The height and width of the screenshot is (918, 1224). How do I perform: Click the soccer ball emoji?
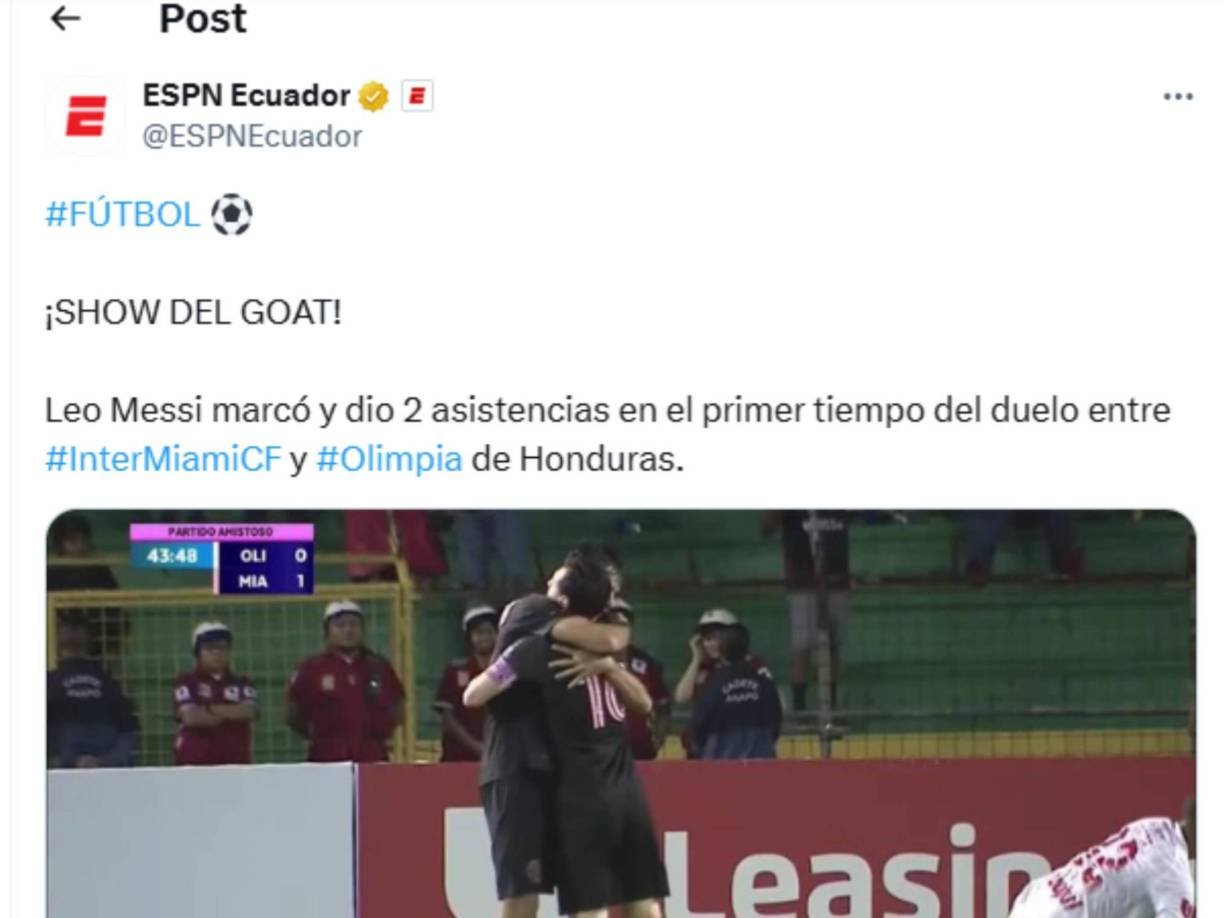(x=231, y=214)
